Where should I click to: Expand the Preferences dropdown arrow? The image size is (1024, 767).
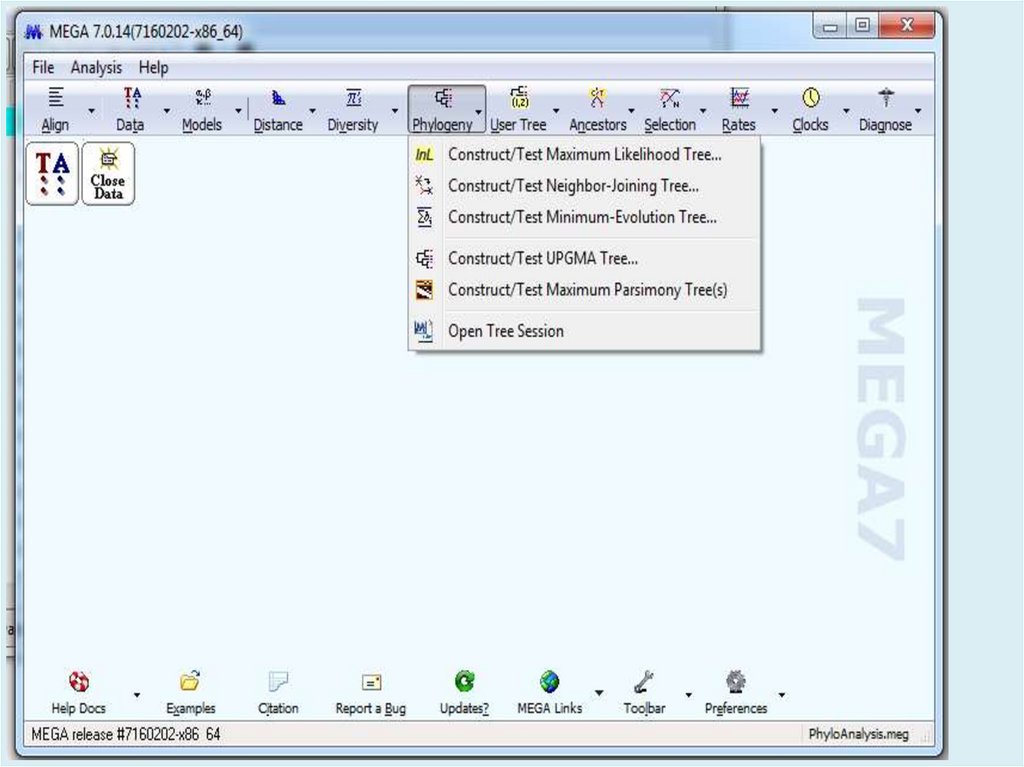click(x=782, y=694)
